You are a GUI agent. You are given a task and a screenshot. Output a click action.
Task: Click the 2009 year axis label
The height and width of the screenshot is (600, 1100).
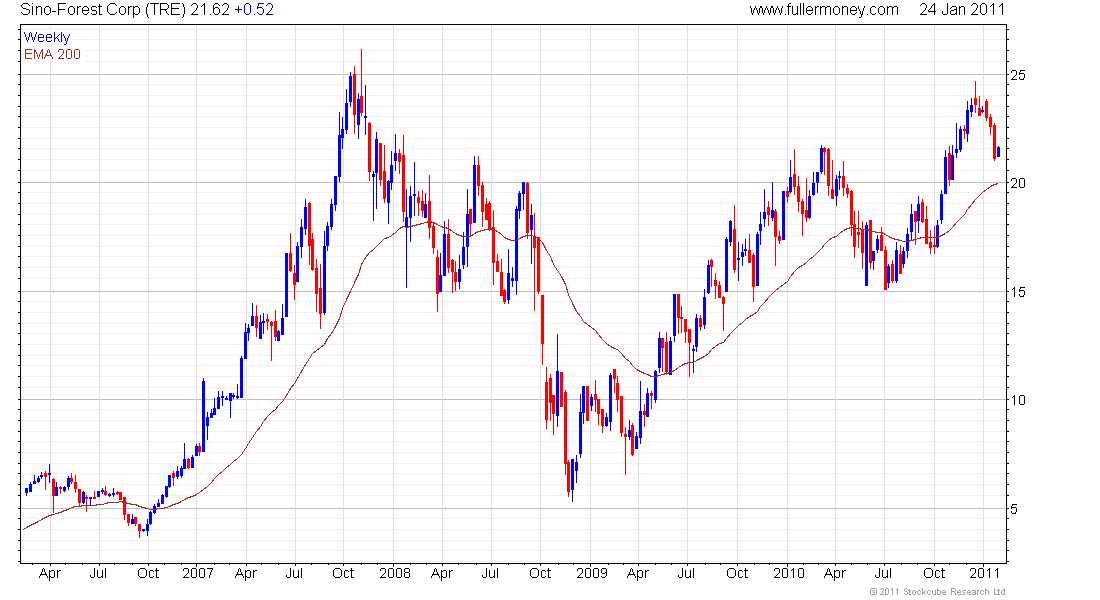tap(591, 573)
